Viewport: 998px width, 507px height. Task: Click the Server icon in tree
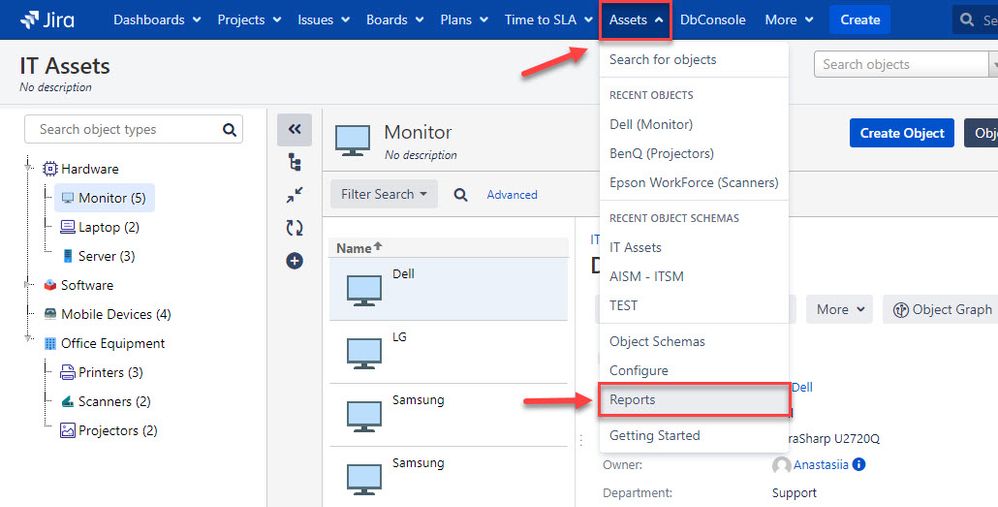click(67, 256)
